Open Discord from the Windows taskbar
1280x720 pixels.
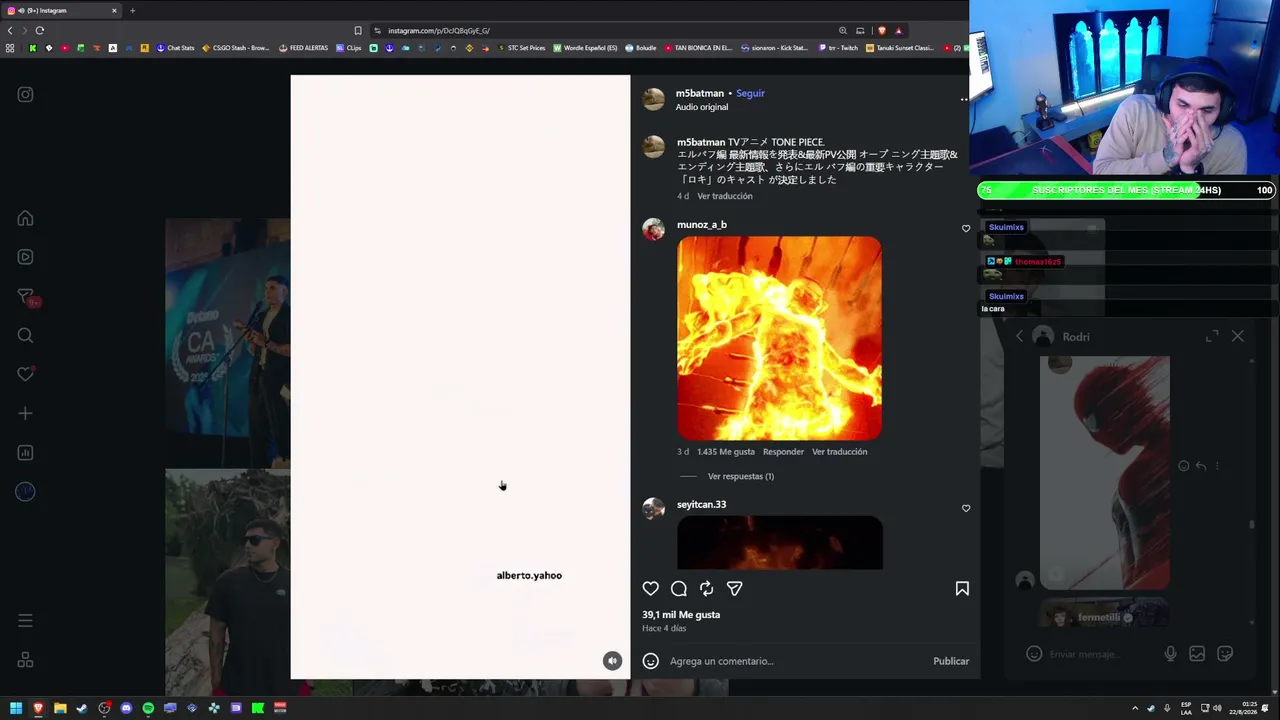pyautogui.click(x=126, y=709)
